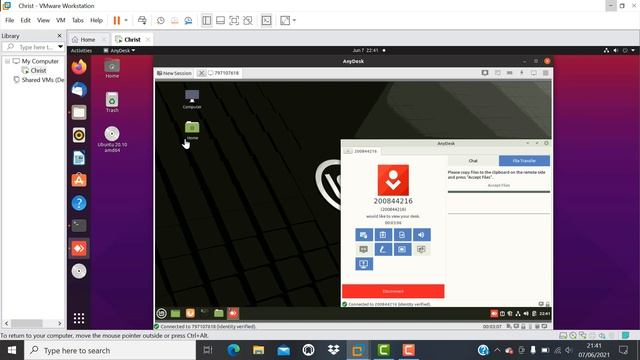Viewport: 640px width, 360px height.
Task: Open Help icon in Ubuntu dock
Action: click(79, 203)
